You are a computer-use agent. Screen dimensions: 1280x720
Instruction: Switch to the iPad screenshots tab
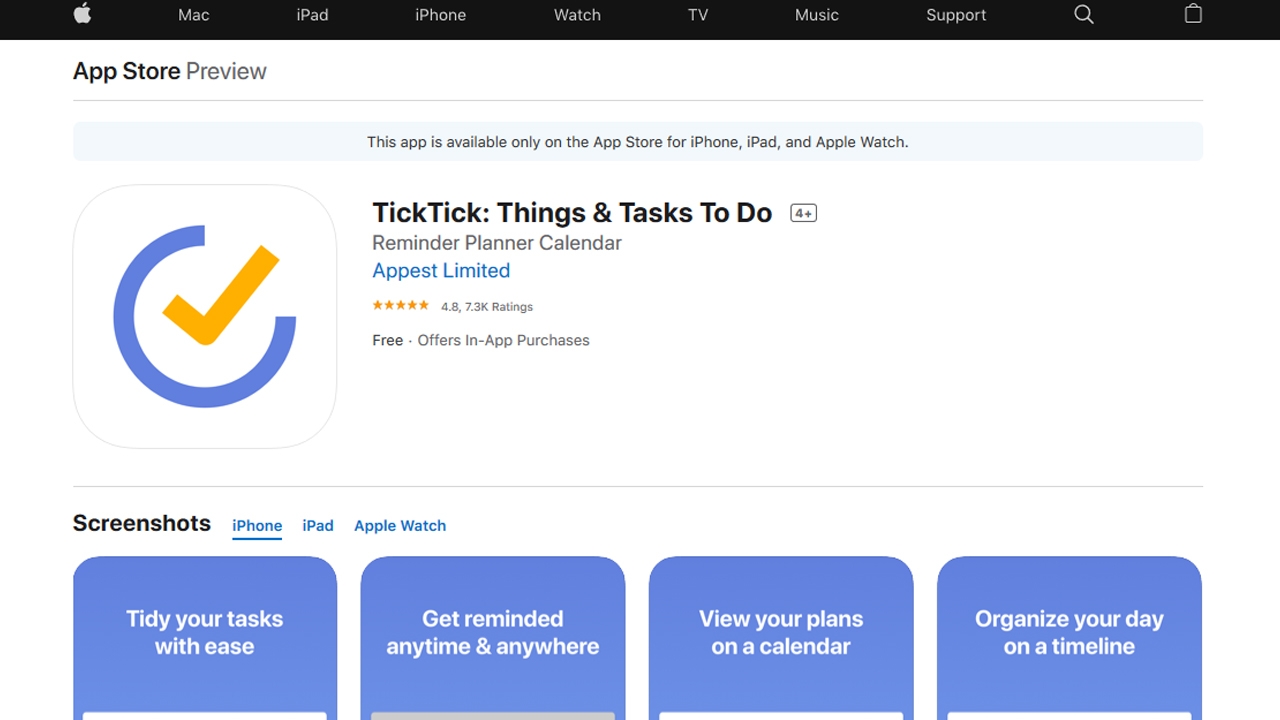[318, 526]
